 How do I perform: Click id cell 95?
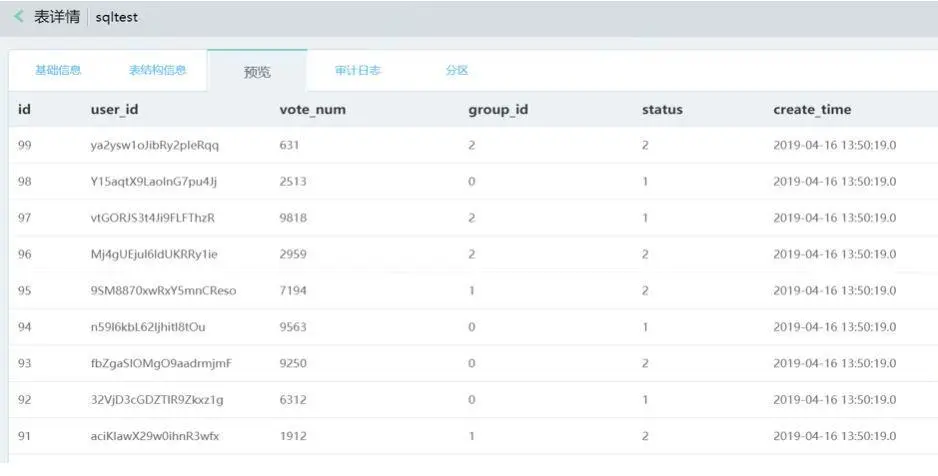25,291
